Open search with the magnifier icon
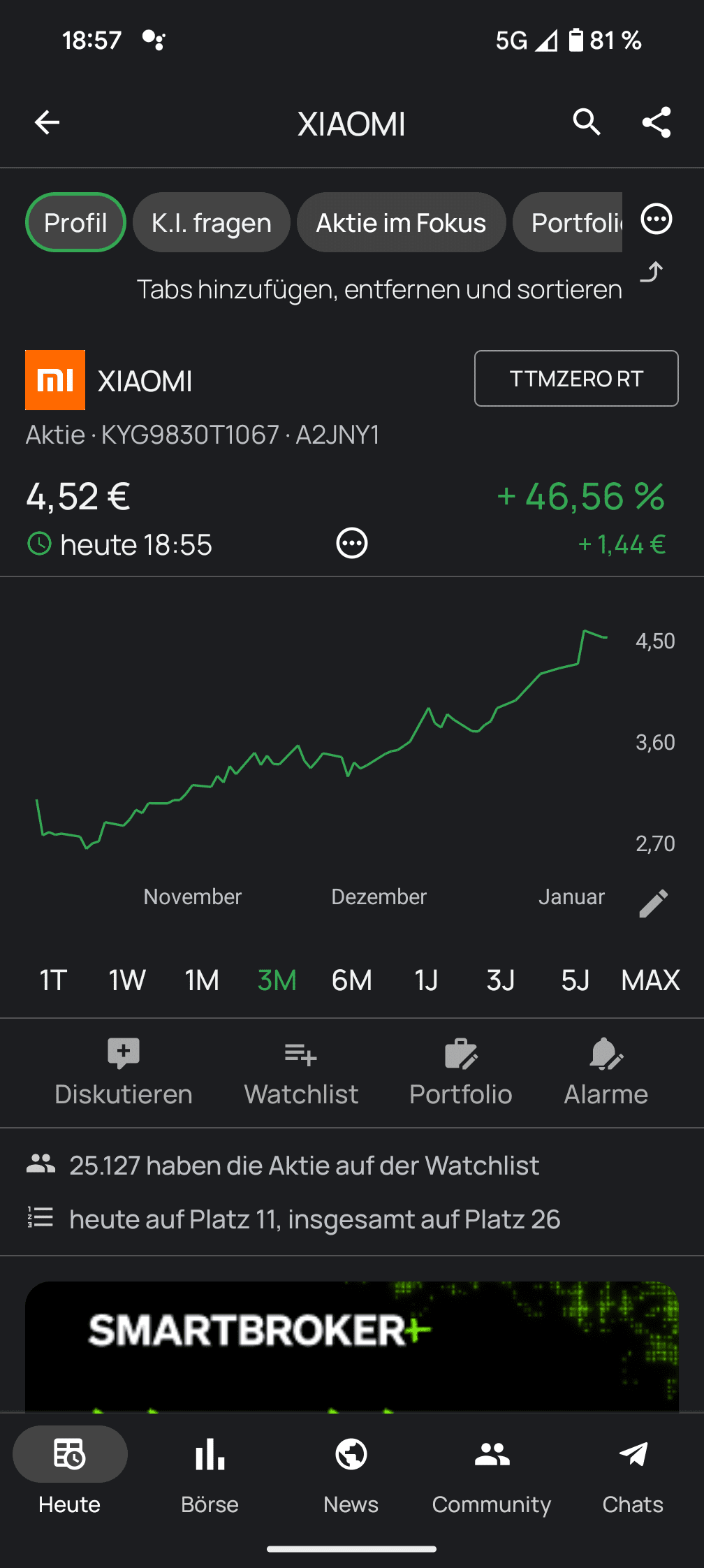The width and height of the screenshot is (704, 1568). pos(587,122)
